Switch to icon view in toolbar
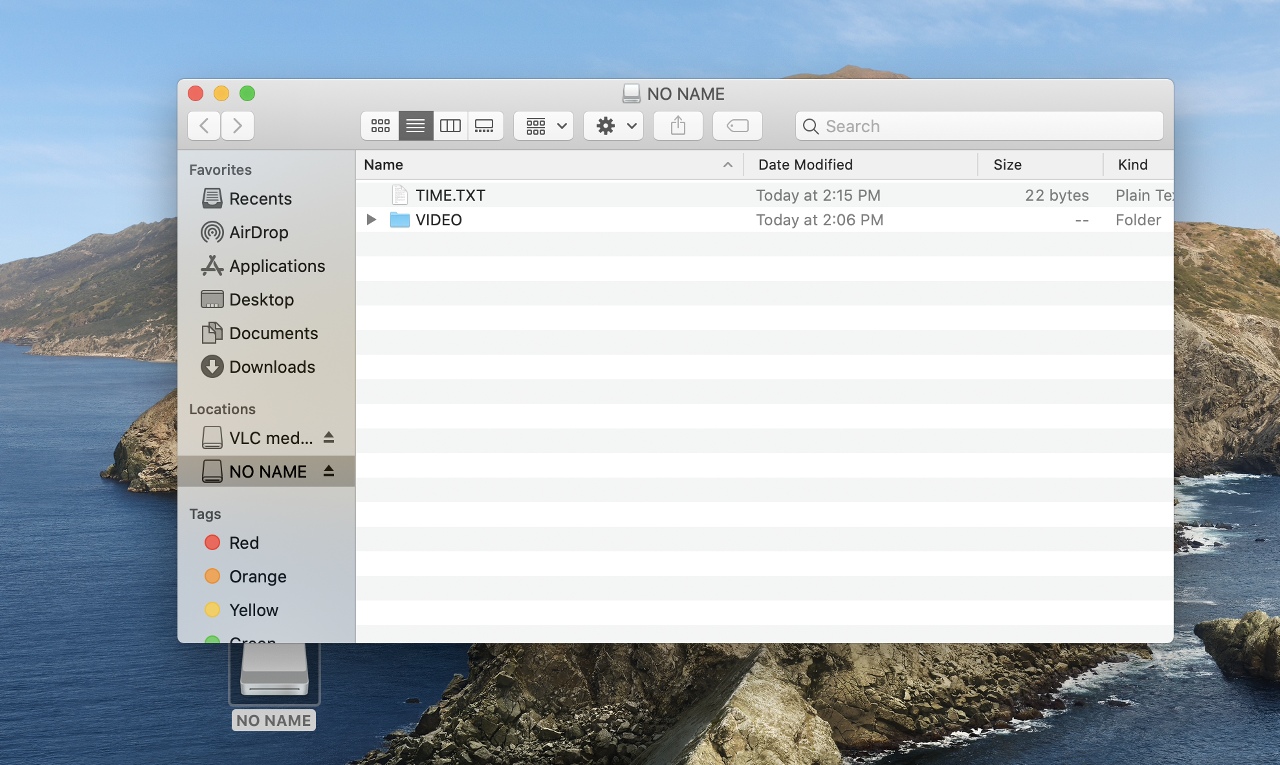This screenshot has width=1280, height=765. coord(380,126)
